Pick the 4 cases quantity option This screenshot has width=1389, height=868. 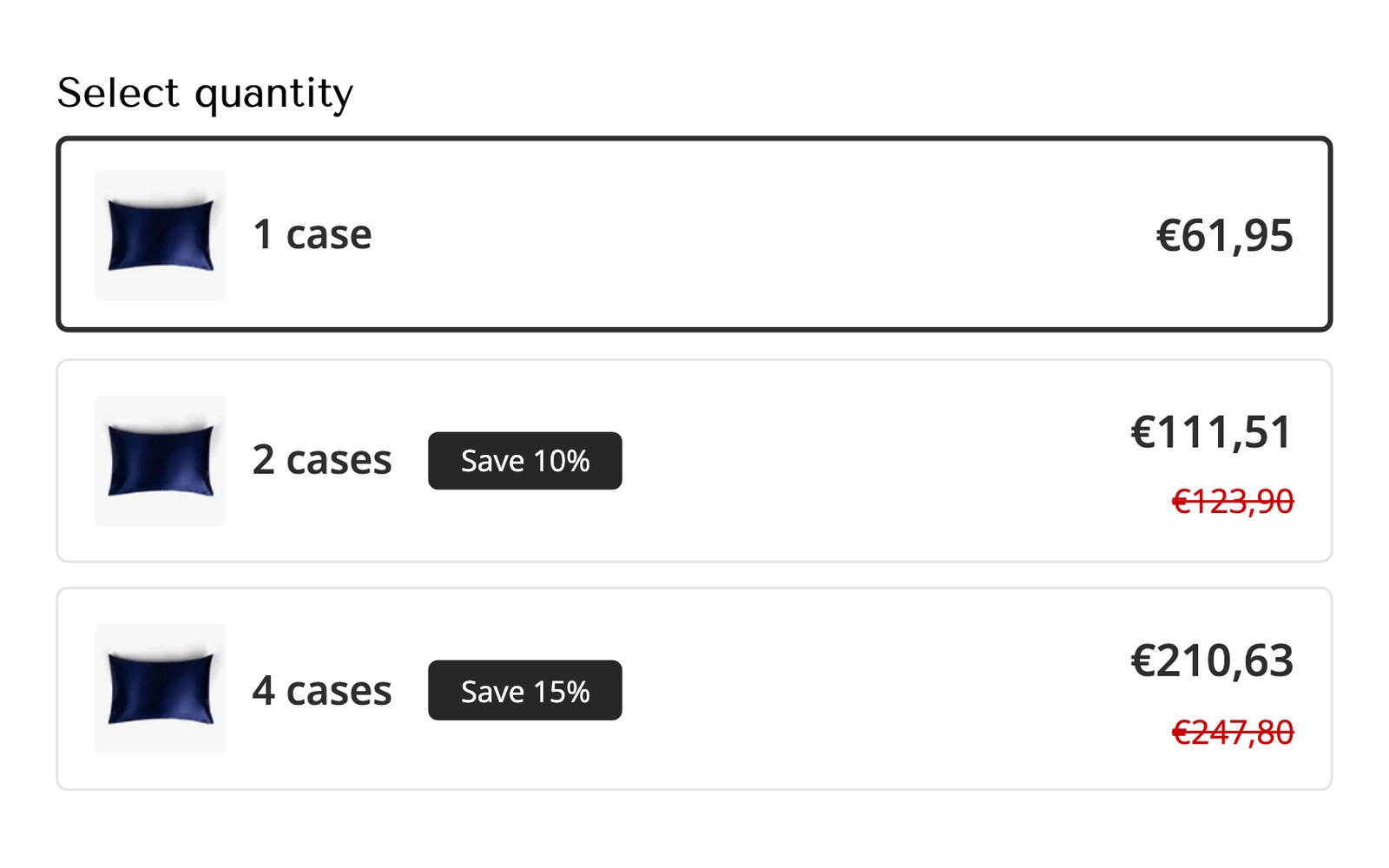coord(694,689)
